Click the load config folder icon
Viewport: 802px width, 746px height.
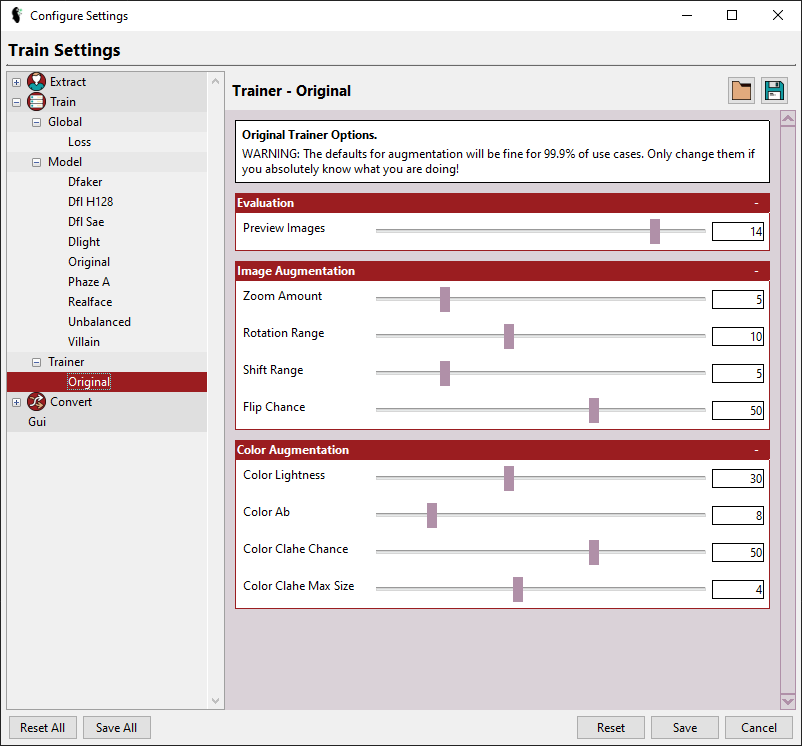(x=741, y=90)
